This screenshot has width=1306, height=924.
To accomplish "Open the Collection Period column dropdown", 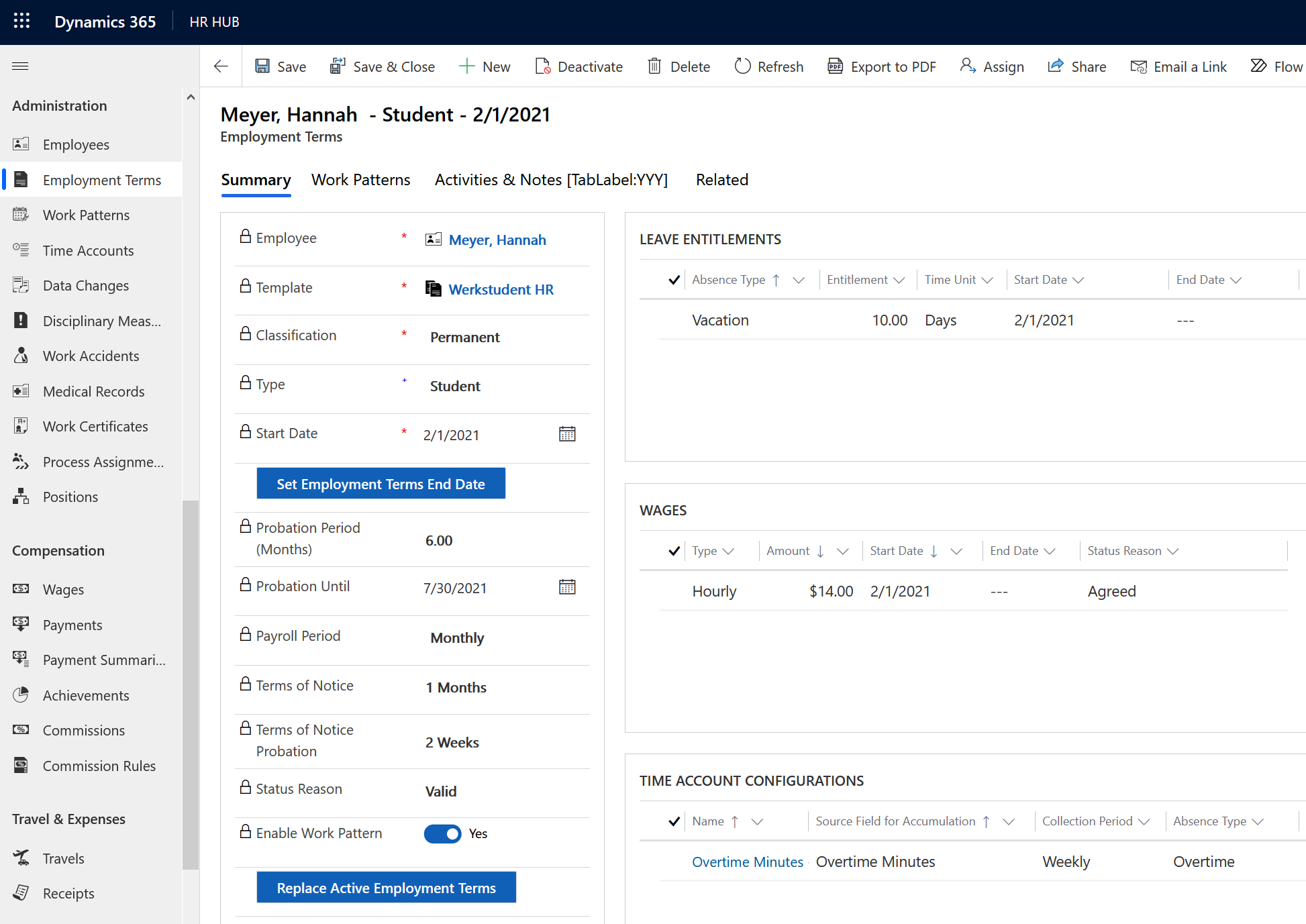I will pyautogui.click(x=1144, y=821).
